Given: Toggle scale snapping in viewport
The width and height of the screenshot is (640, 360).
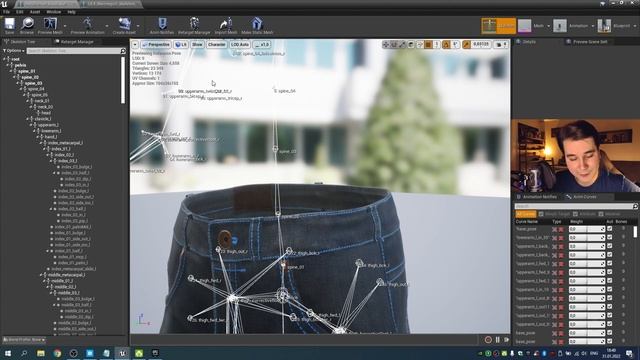Looking at the screenshot, I should click(x=466, y=44).
